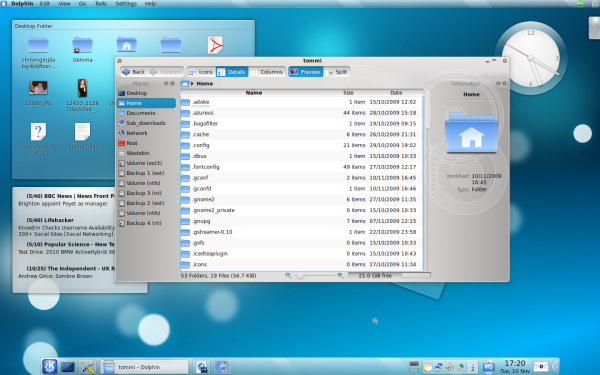Click the icon zoom slider handle
600x375 pixels.
click(x=300, y=276)
